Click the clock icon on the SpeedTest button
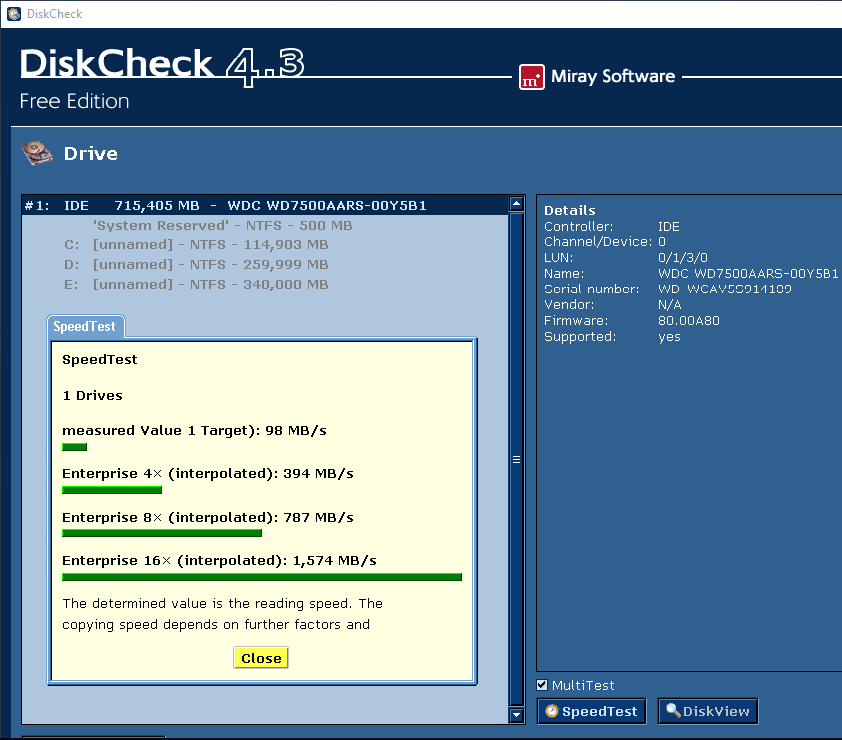This screenshot has height=740, width=842. click(551, 711)
